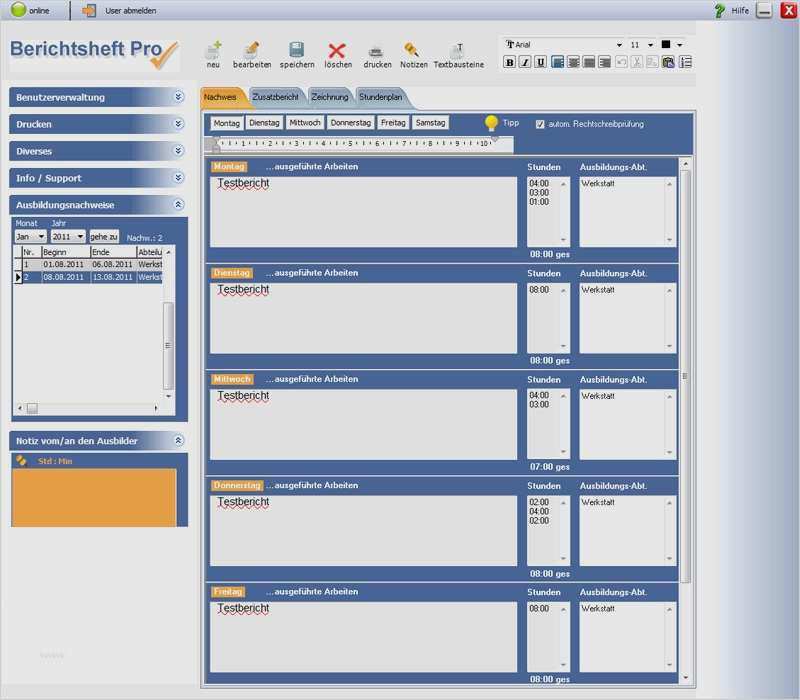Click the 'Ende' column header
Image resolution: width=800 pixels, height=700 pixels.
(113, 252)
